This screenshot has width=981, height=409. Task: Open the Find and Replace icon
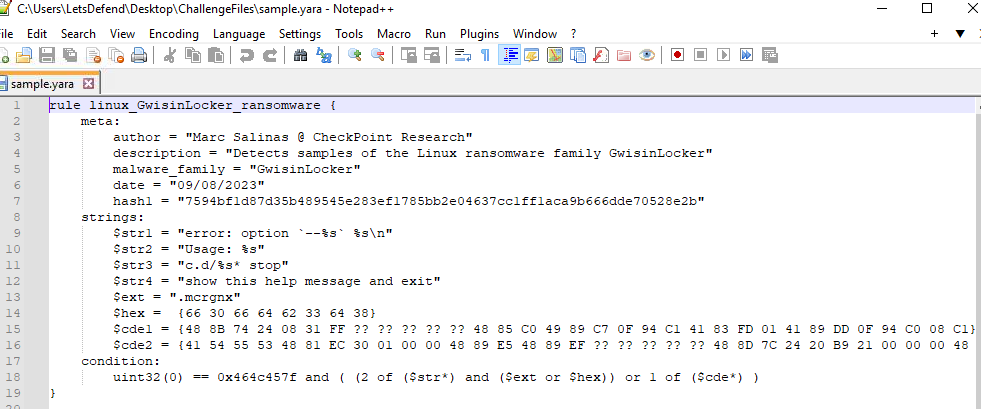pyautogui.click(x=323, y=56)
